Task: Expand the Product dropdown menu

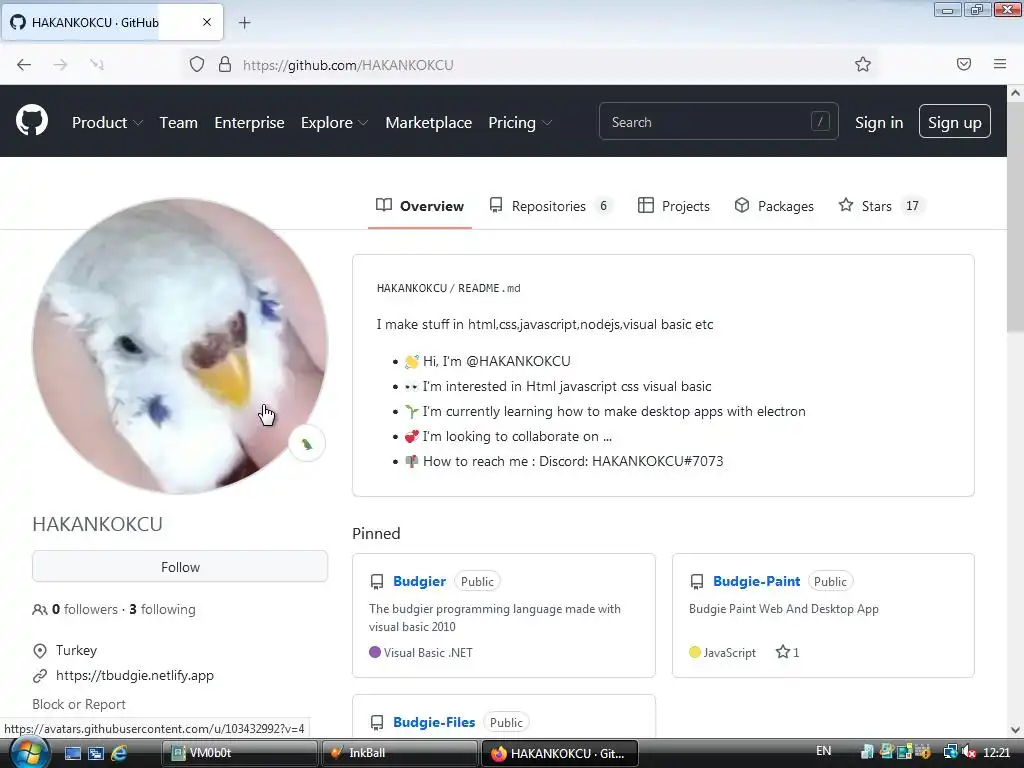Action: (x=107, y=122)
